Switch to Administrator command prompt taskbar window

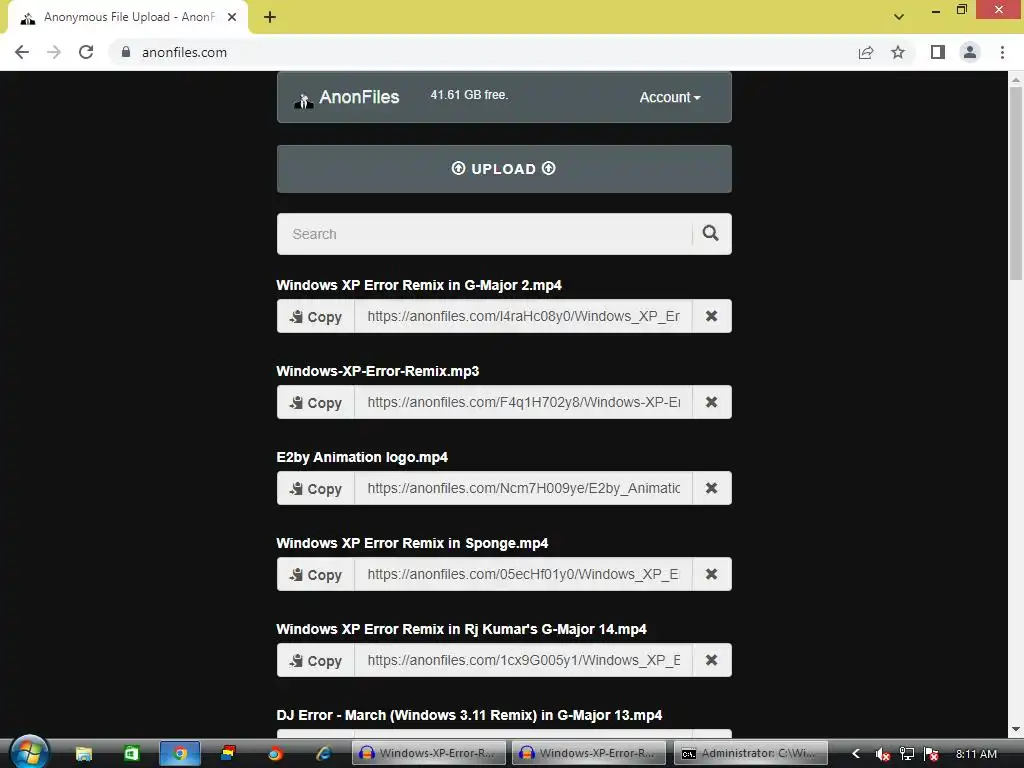[750, 754]
